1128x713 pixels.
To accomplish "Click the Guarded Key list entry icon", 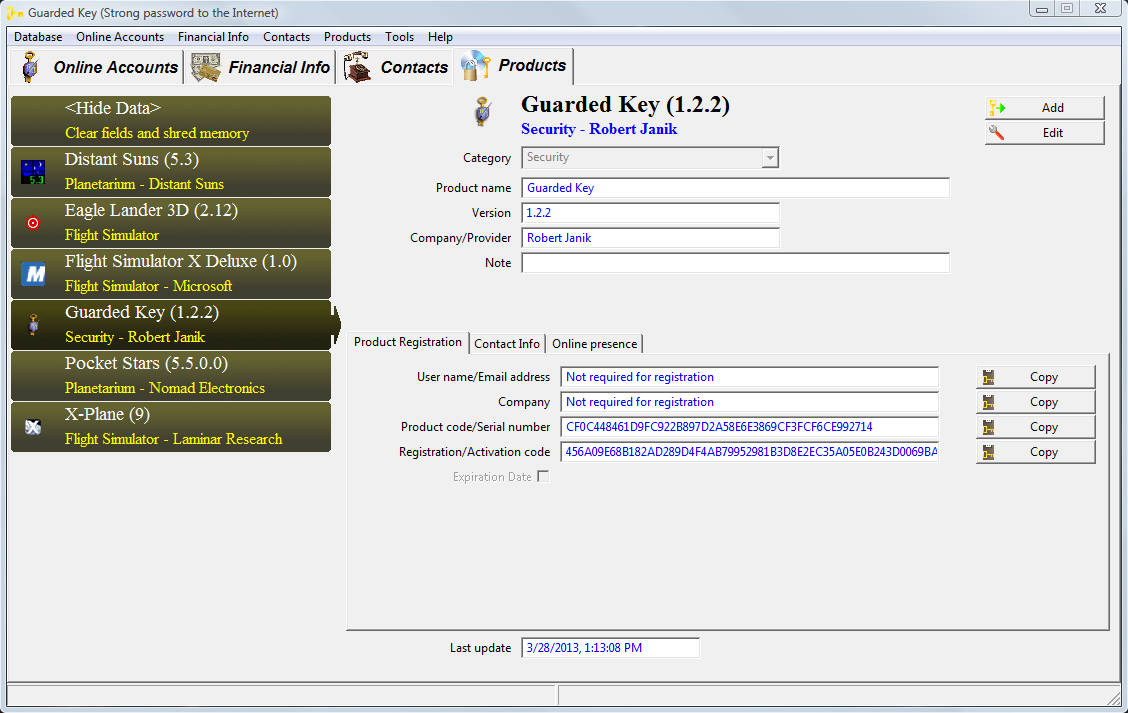I will 33,324.
